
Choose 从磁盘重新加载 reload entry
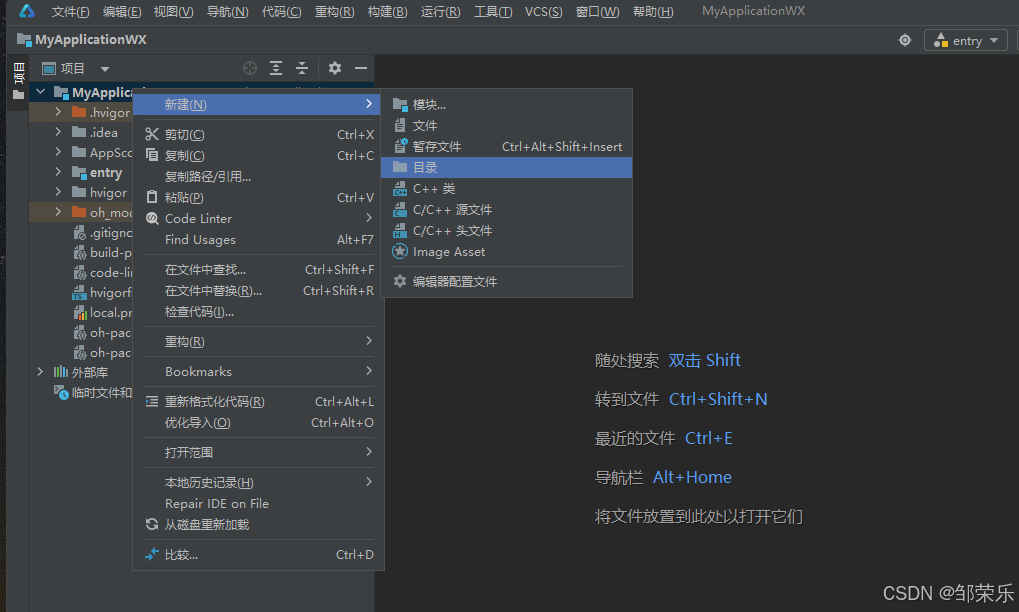(x=259, y=524)
